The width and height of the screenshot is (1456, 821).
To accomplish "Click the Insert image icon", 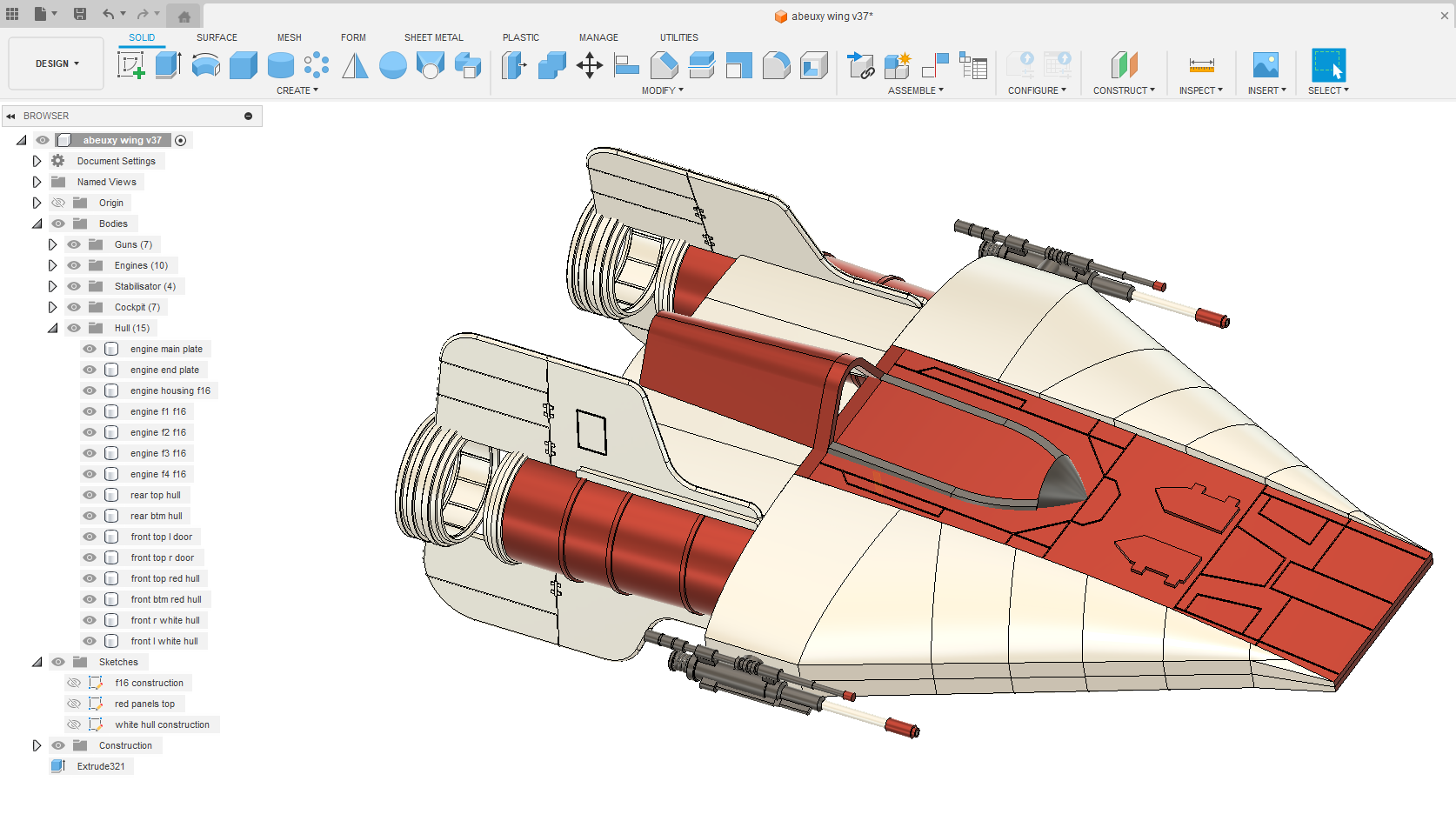I will tap(1266, 65).
